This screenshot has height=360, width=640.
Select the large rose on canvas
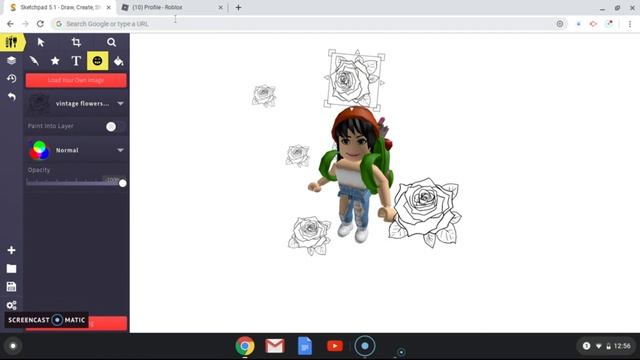[x=424, y=212]
